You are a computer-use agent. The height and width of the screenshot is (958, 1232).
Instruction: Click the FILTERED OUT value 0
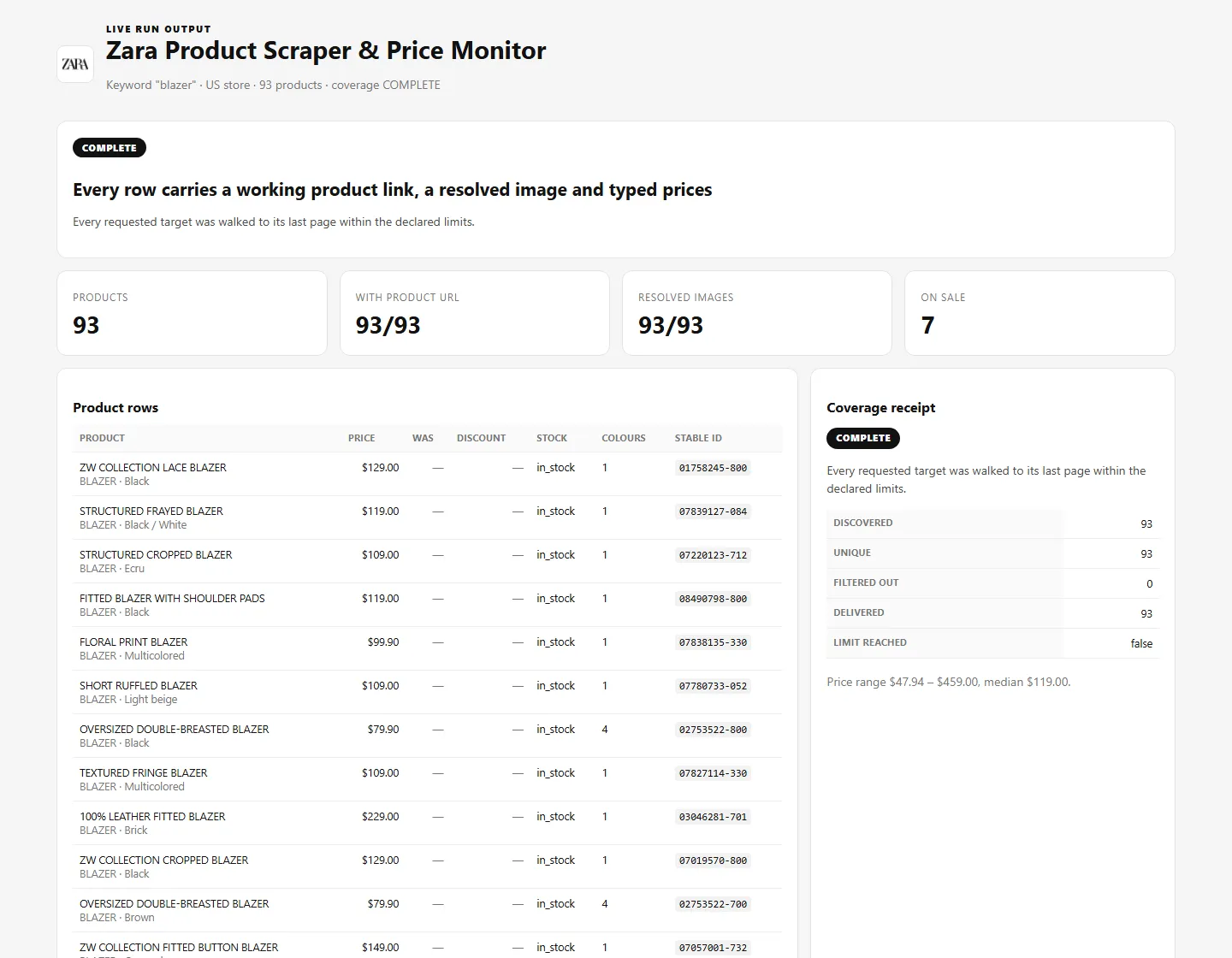coord(1149,583)
